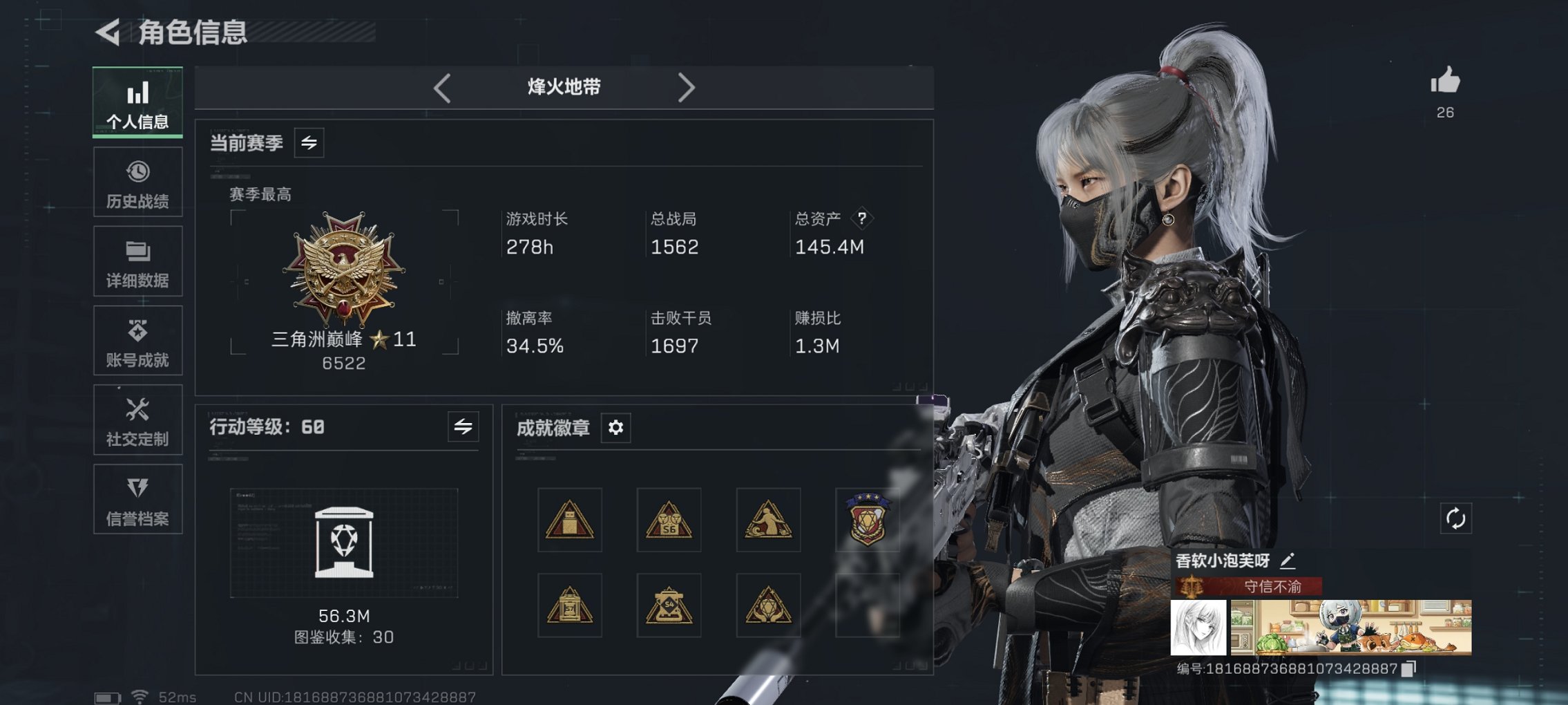The height and width of the screenshot is (705, 1568).
Task: Open 信誉档案 credit profile section
Action: 137,499
